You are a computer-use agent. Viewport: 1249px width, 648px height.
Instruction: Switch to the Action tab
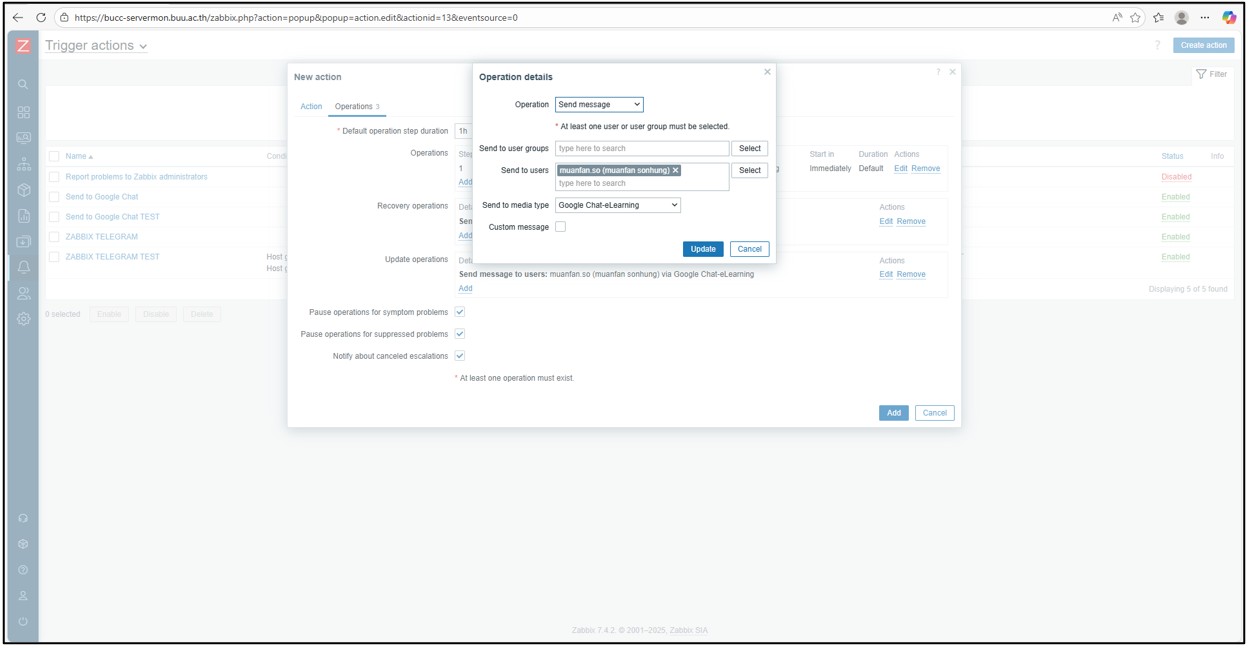click(311, 106)
